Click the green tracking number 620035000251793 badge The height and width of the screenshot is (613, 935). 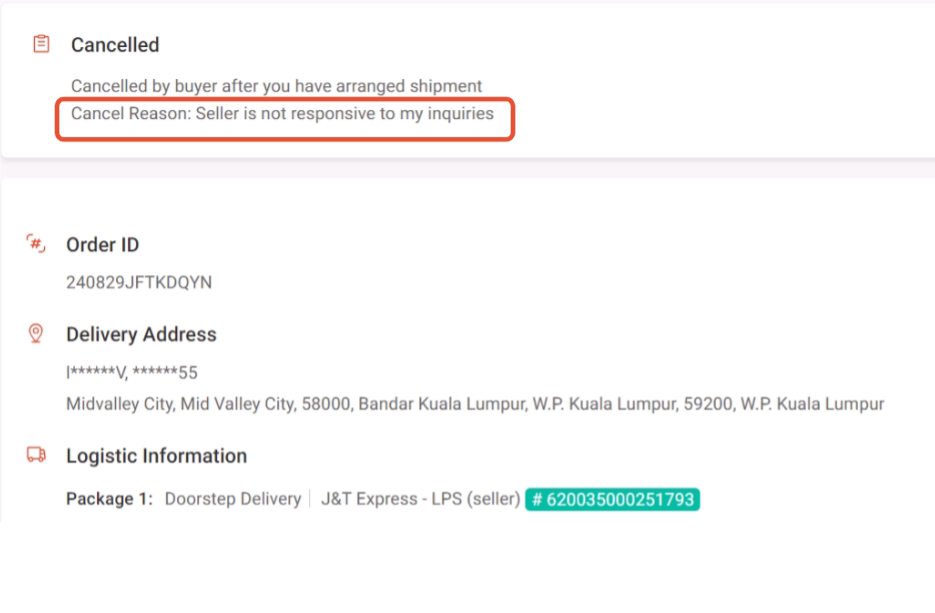[612, 499]
